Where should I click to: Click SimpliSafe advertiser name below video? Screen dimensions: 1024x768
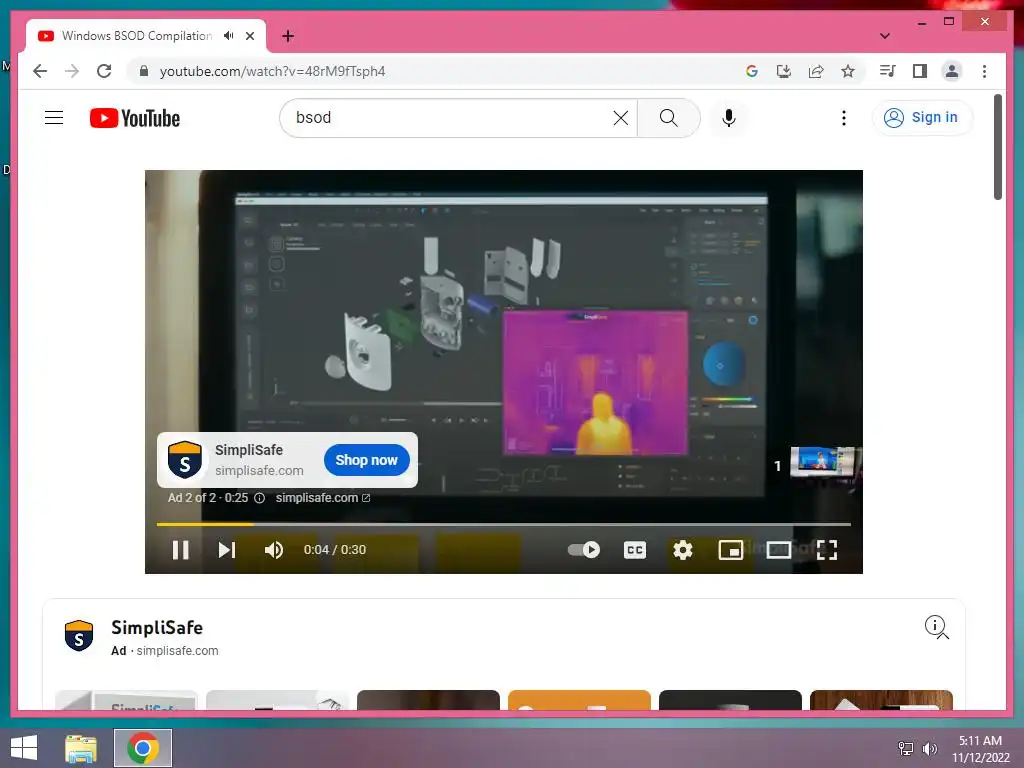pos(157,628)
